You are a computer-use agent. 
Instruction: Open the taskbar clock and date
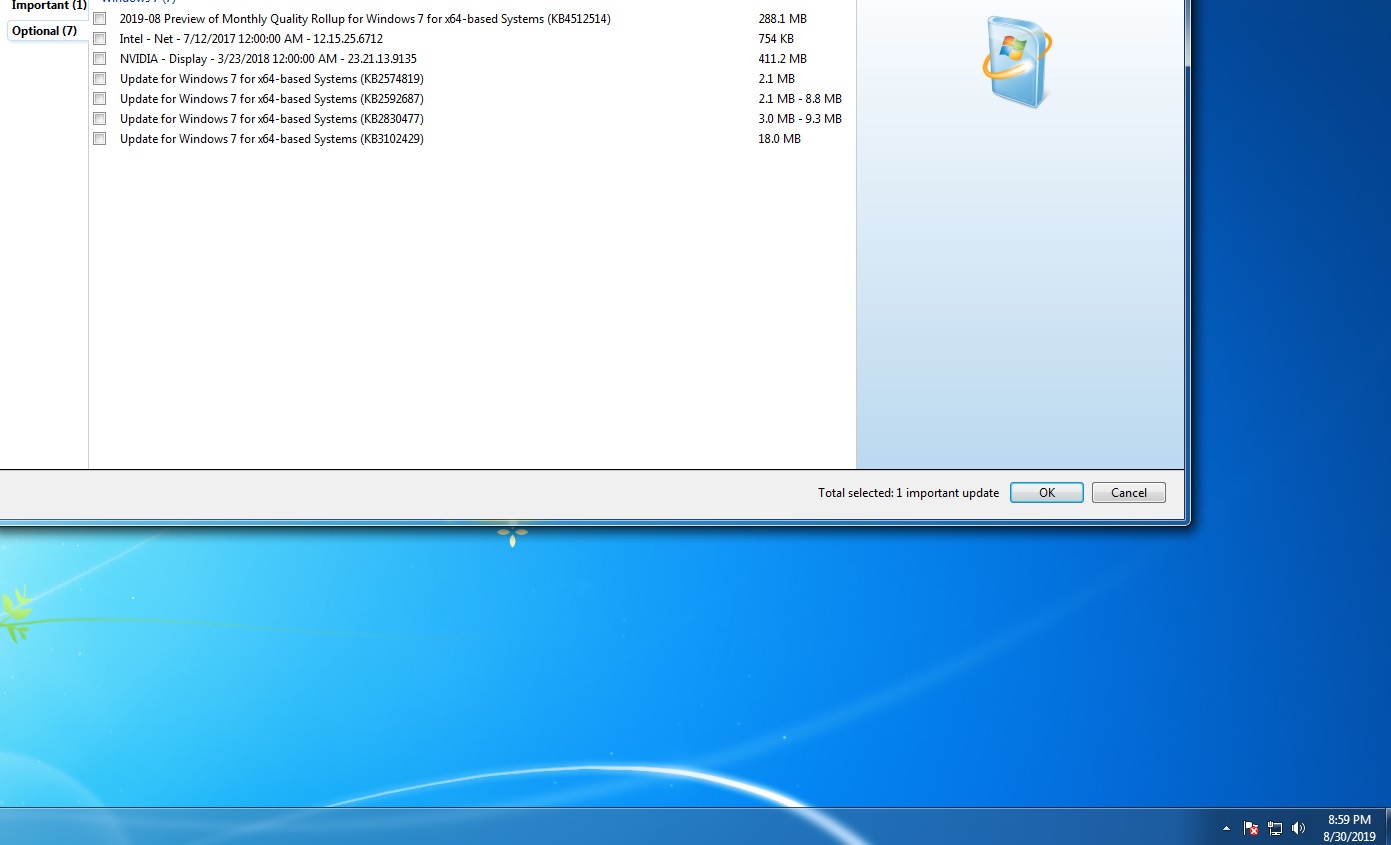1348,828
